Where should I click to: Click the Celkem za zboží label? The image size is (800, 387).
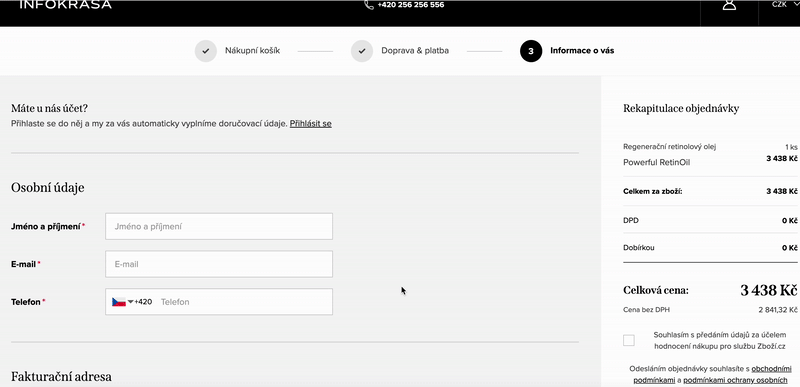[653, 191]
